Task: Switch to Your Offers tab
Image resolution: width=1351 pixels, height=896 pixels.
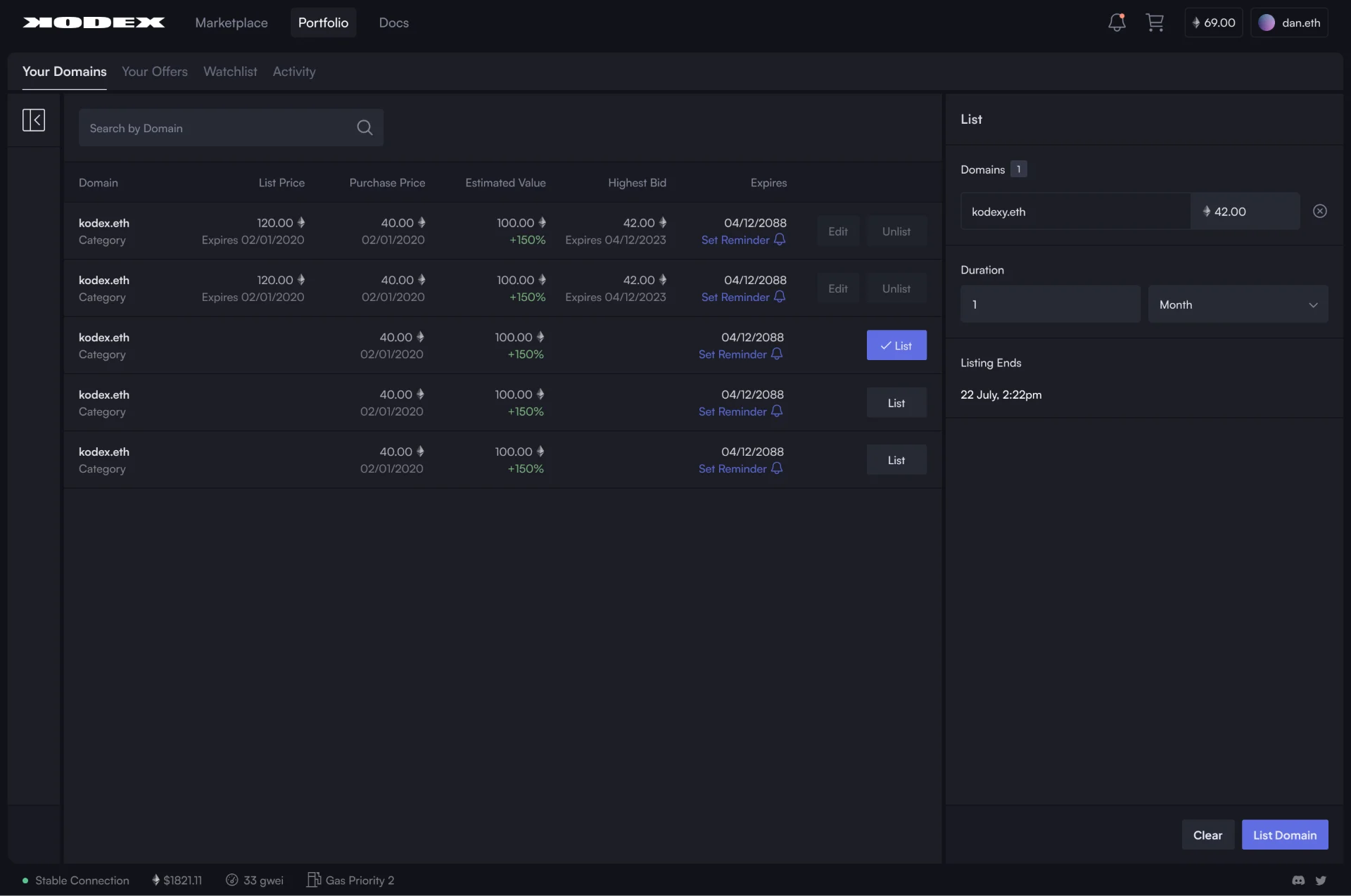Action: pyautogui.click(x=155, y=72)
